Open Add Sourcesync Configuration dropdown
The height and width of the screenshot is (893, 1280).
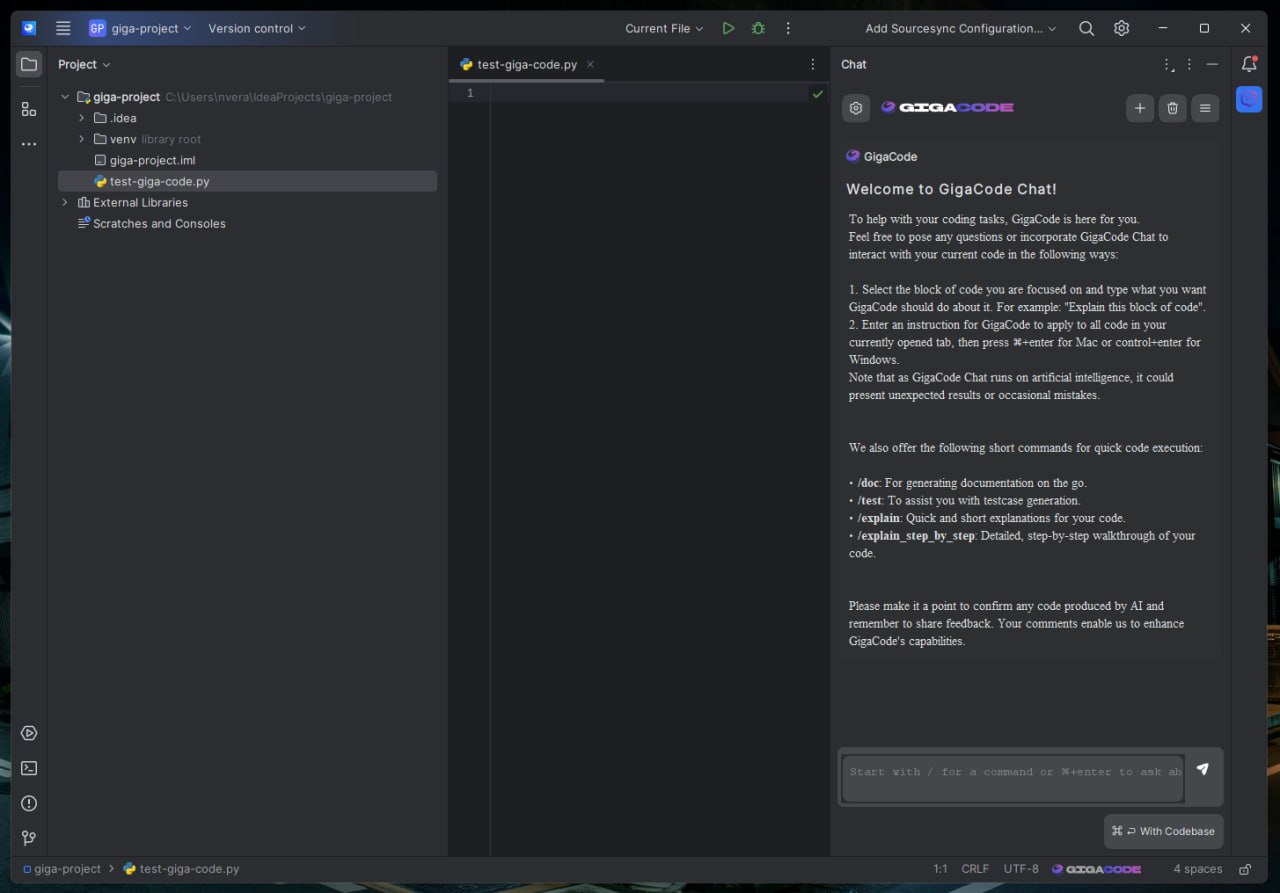click(x=960, y=28)
